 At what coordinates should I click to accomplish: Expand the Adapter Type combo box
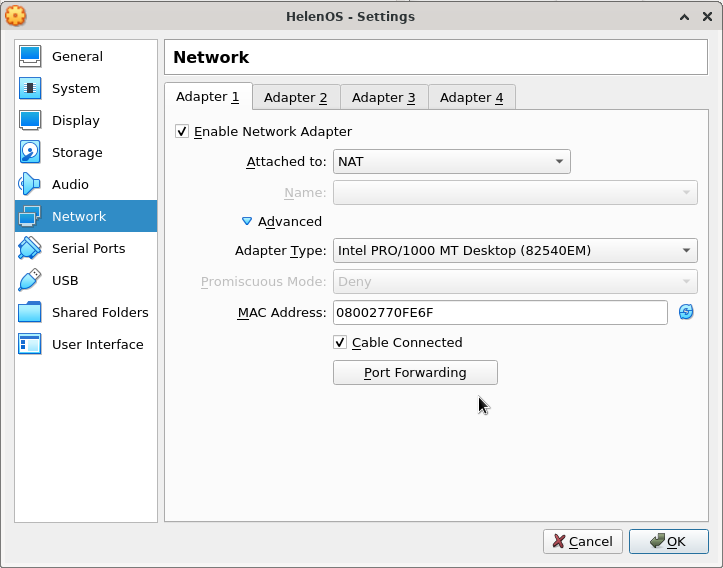click(515, 251)
